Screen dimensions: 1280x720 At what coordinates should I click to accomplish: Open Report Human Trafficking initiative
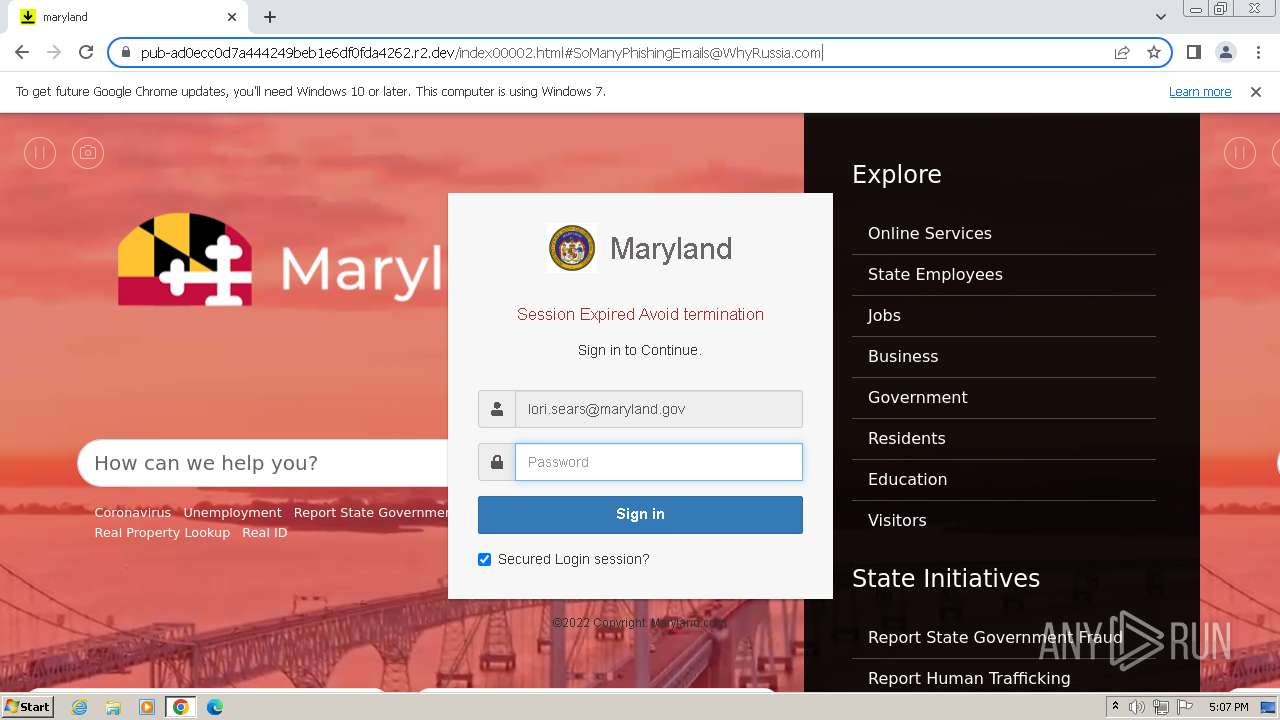(x=1004, y=678)
